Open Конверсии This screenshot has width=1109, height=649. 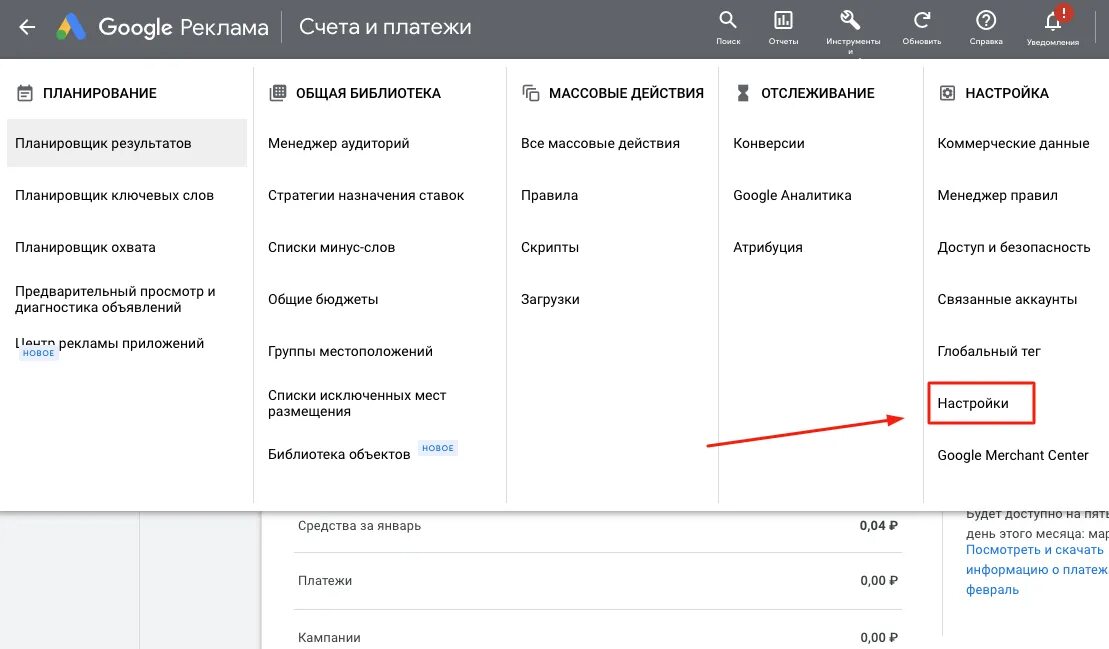pyautogui.click(x=768, y=144)
